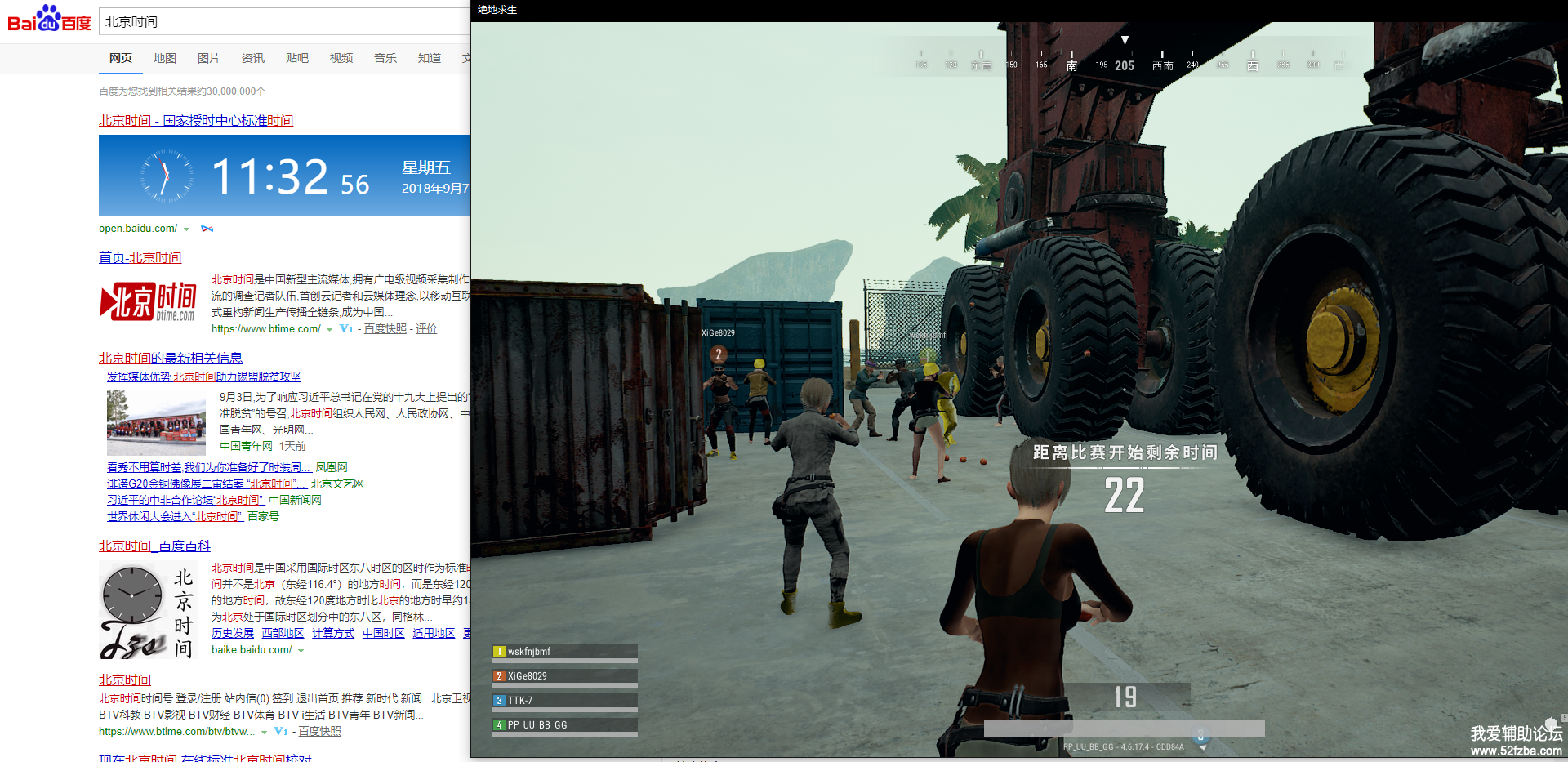Click the Baidu logo

tap(49, 20)
